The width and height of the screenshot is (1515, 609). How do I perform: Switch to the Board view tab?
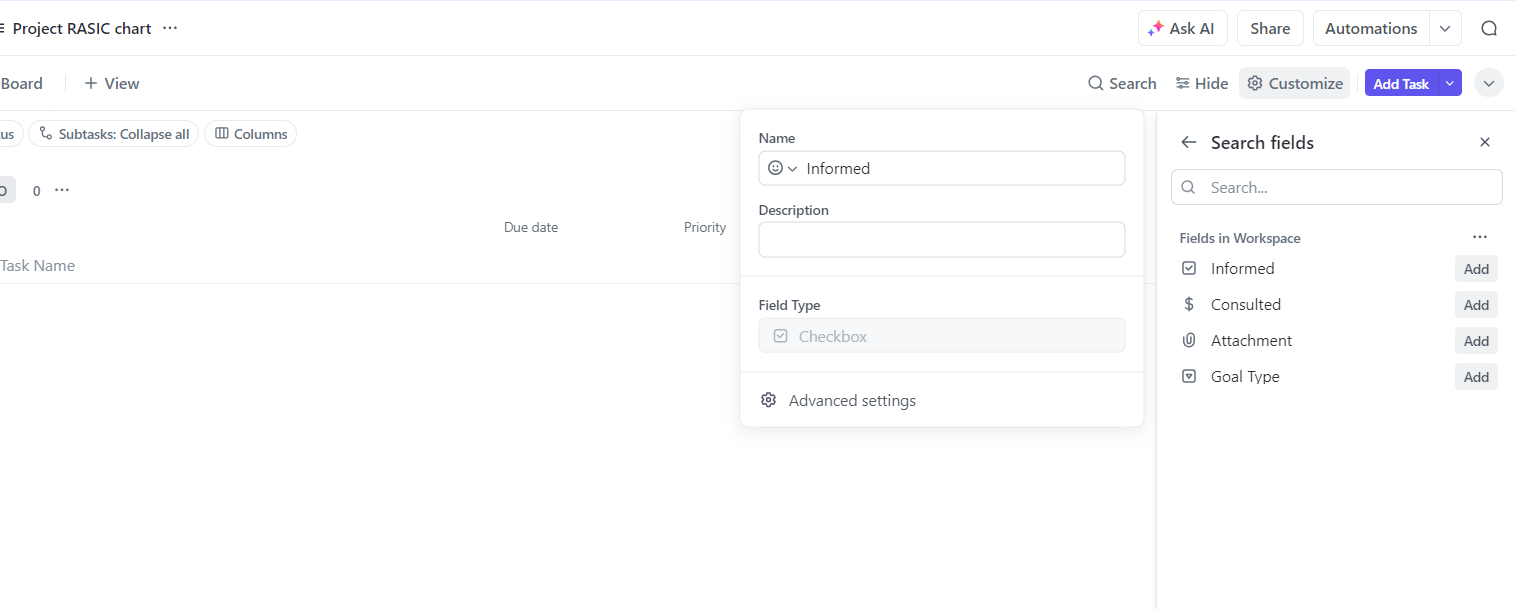click(x=21, y=83)
